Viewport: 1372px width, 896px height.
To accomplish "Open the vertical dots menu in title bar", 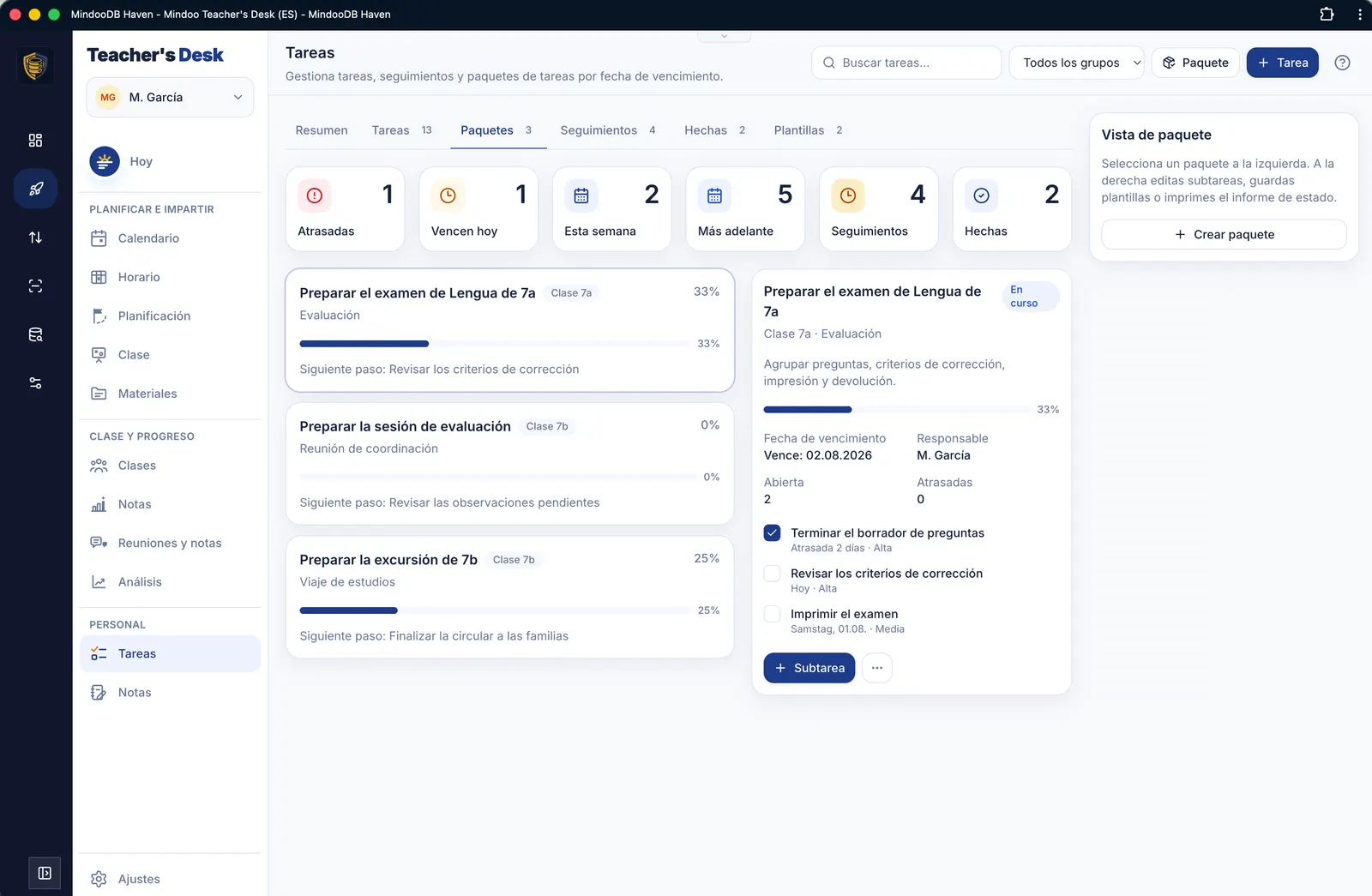I will pos(1359,15).
